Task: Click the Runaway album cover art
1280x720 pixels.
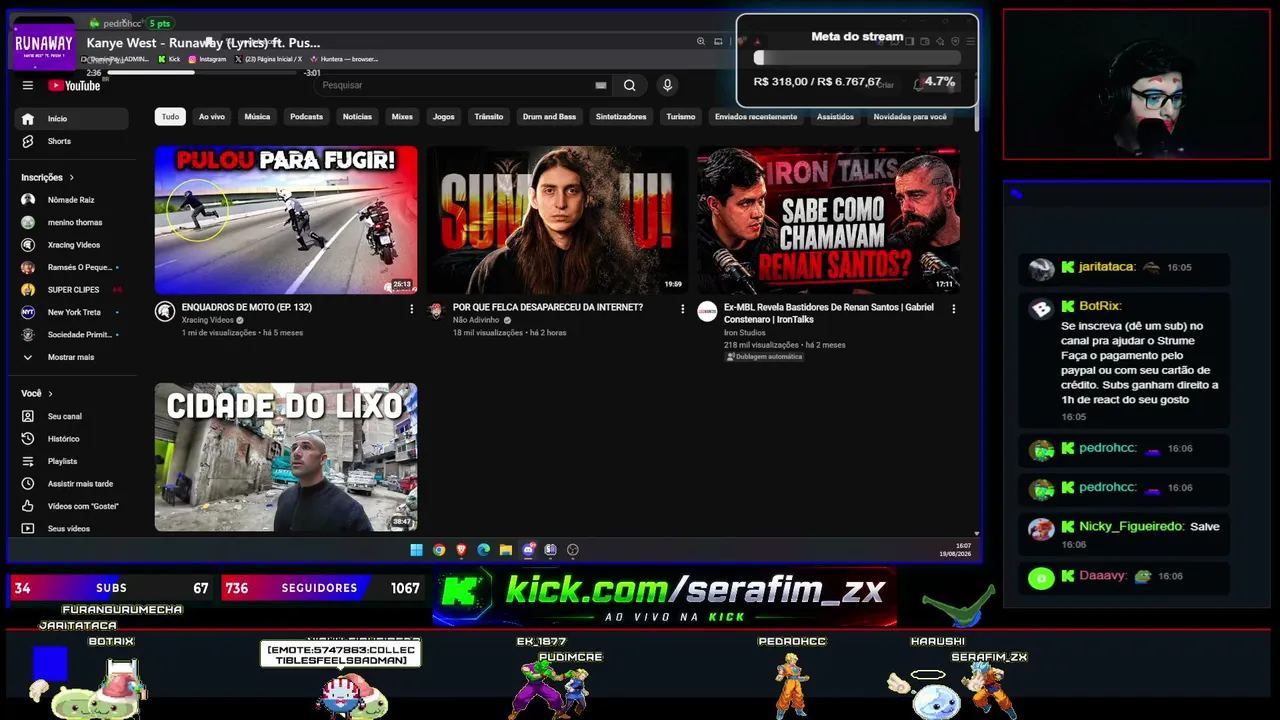Action: pos(44,44)
